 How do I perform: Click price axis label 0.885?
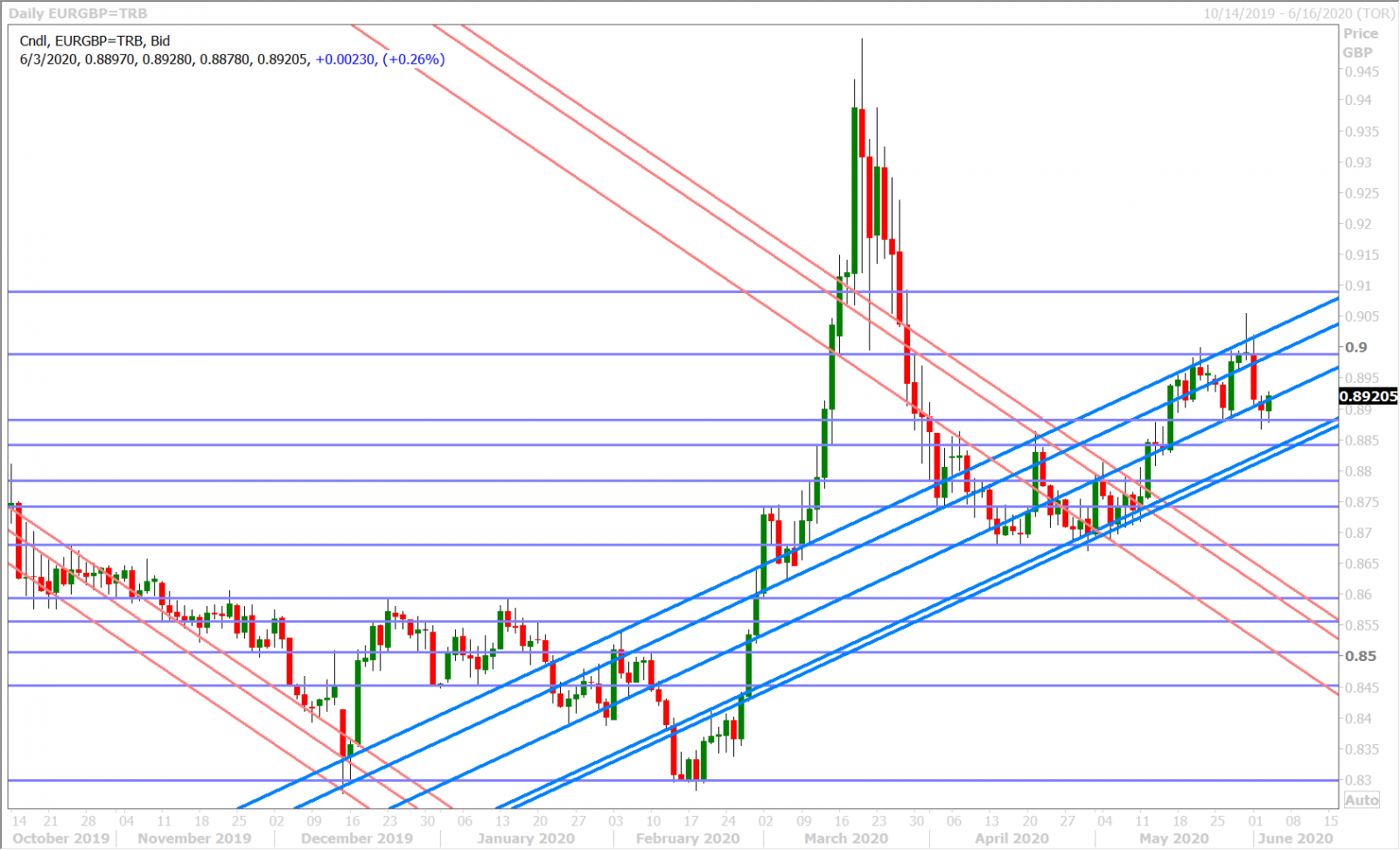tap(1361, 440)
